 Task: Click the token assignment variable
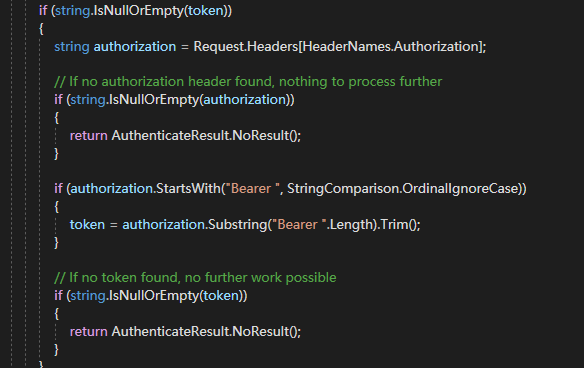click(x=87, y=225)
